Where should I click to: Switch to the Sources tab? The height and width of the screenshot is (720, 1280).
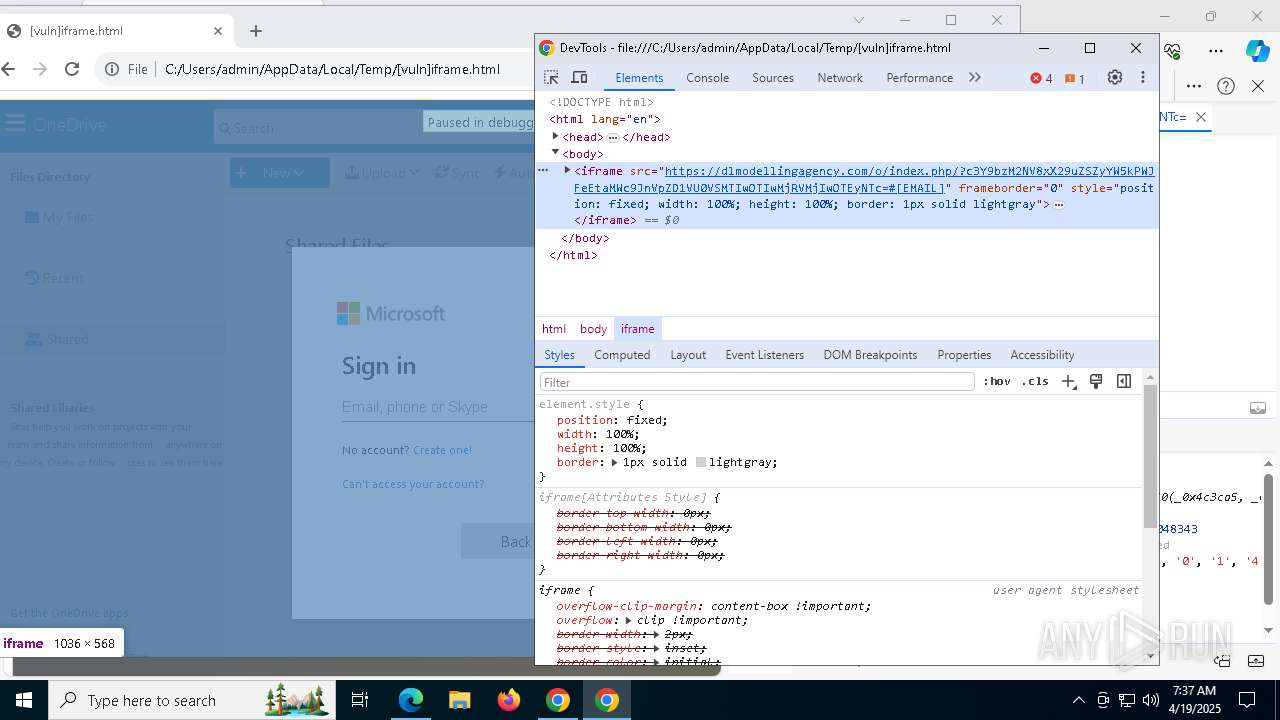click(x=773, y=78)
